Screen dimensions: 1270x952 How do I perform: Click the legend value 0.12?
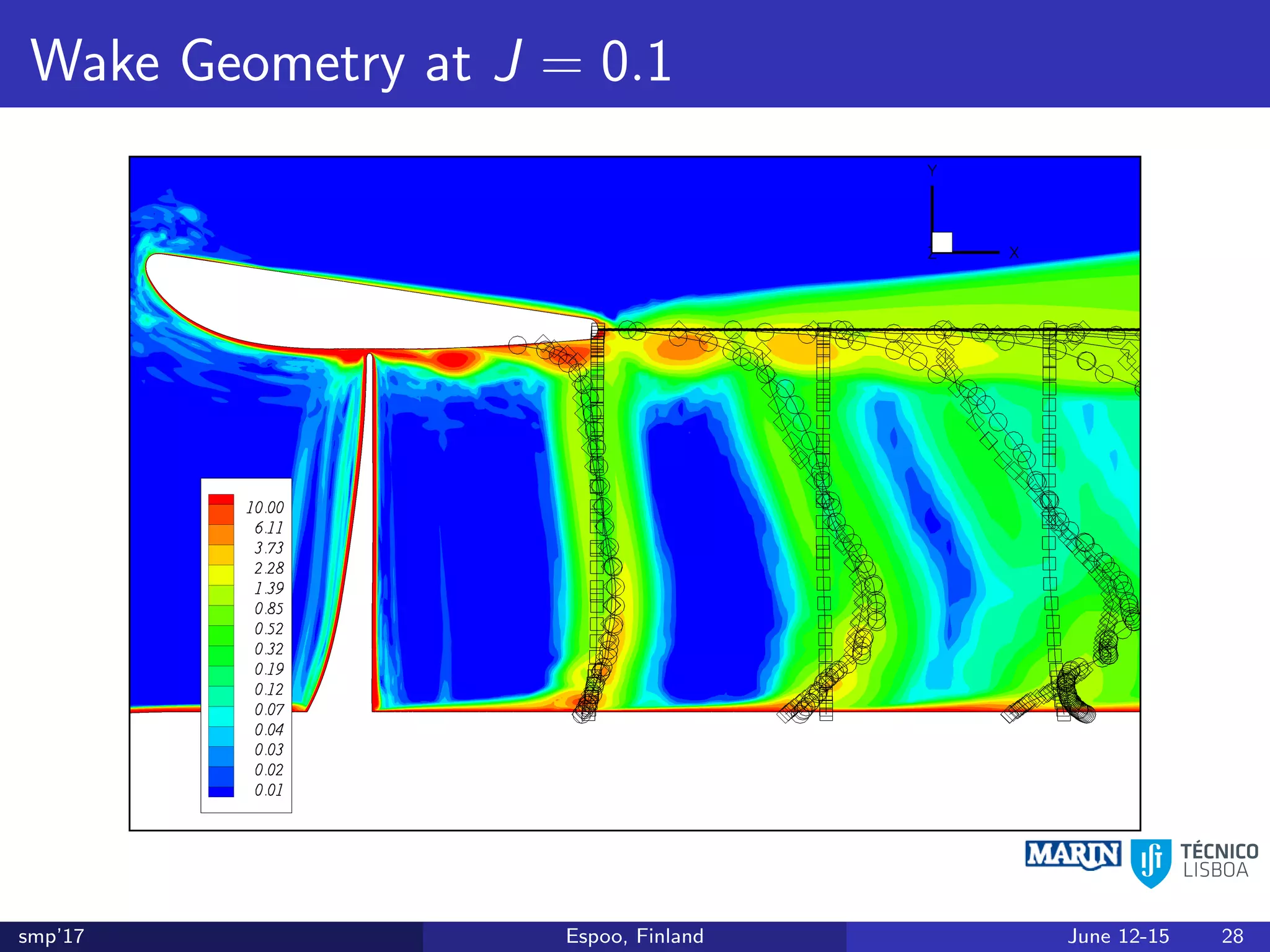tap(269, 689)
